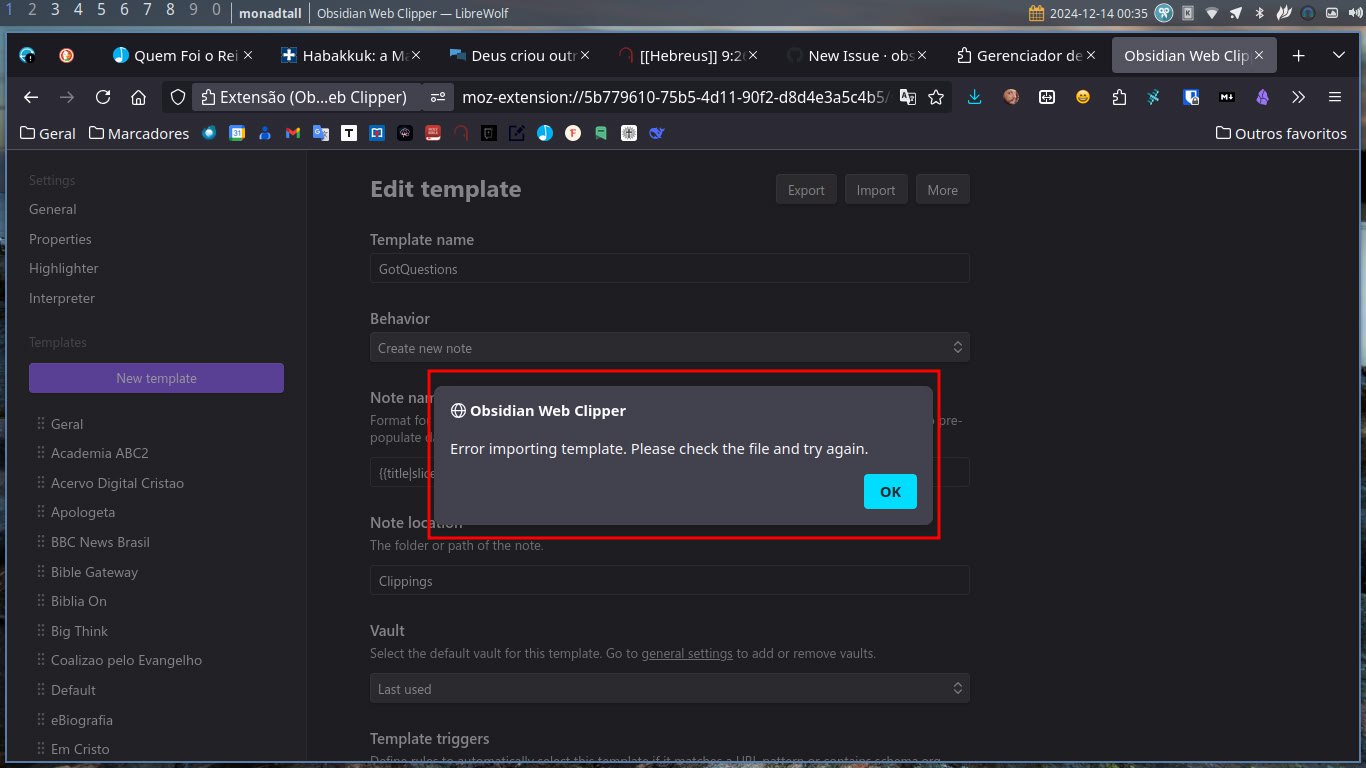This screenshot has height=768, width=1366.
Task: Go back with browser back arrow
Action: click(x=31, y=97)
